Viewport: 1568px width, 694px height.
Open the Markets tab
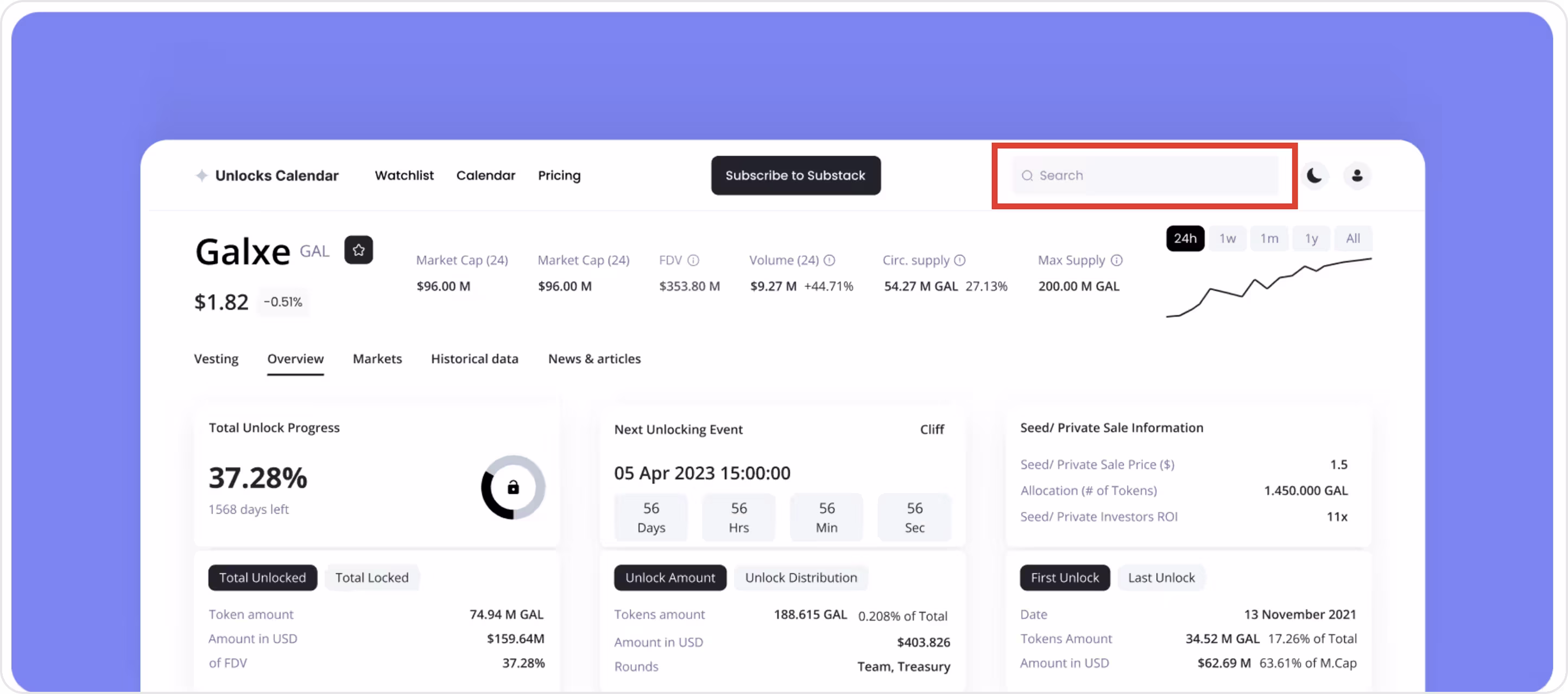coord(377,358)
